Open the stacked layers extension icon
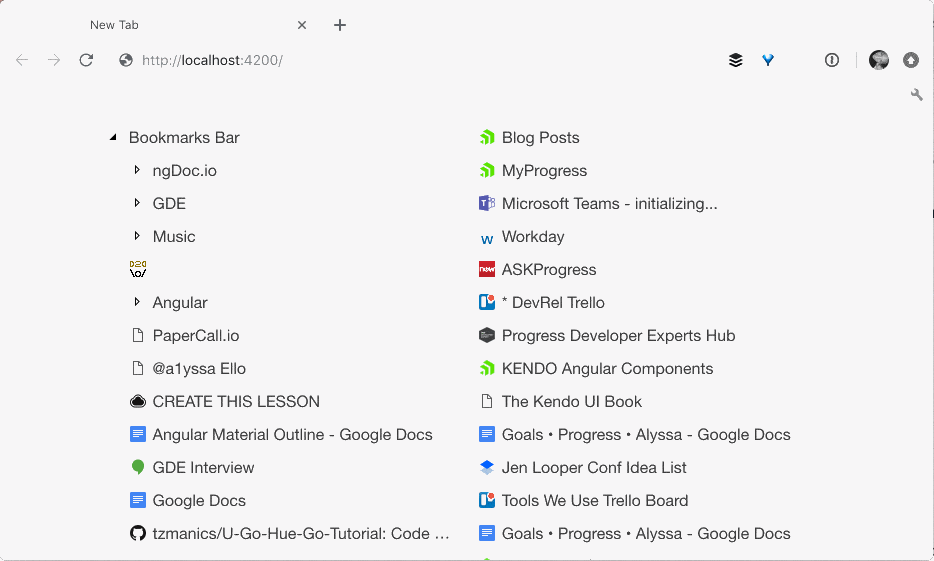The width and height of the screenshot is (934, 561). click(736, 60)
